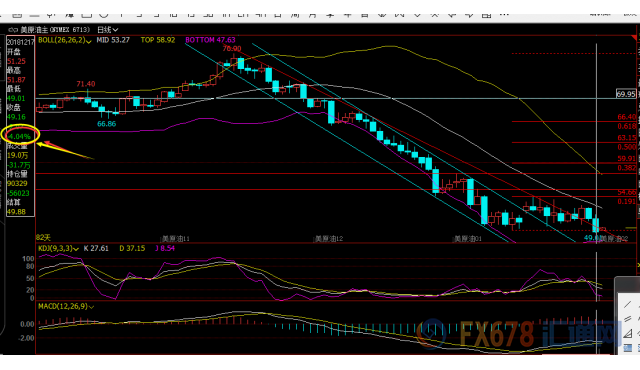This screenshot has height=370, width=640.
Task: Click the 0.618 retracement level label
Action: click(x=627, y=126)
